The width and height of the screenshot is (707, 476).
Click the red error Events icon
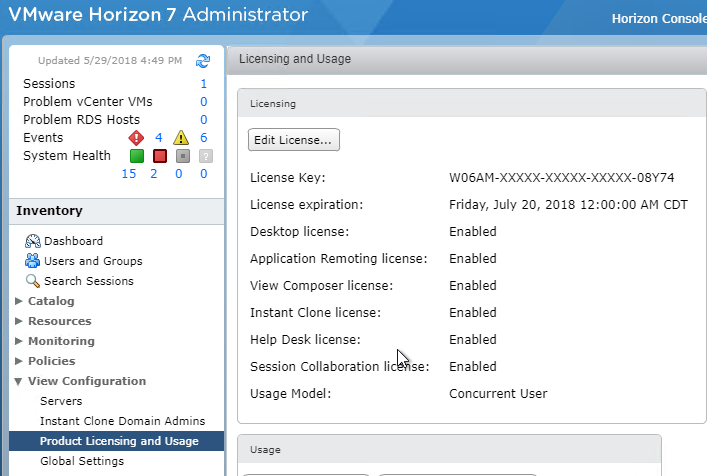(x=136, y=137)
